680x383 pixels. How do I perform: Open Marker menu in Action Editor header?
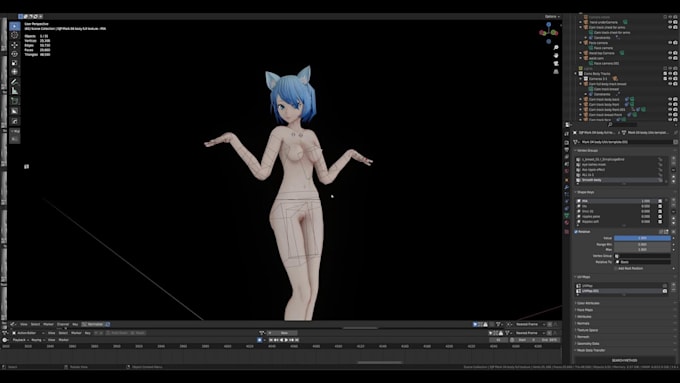pyautogui.click(x=76, y=333)
